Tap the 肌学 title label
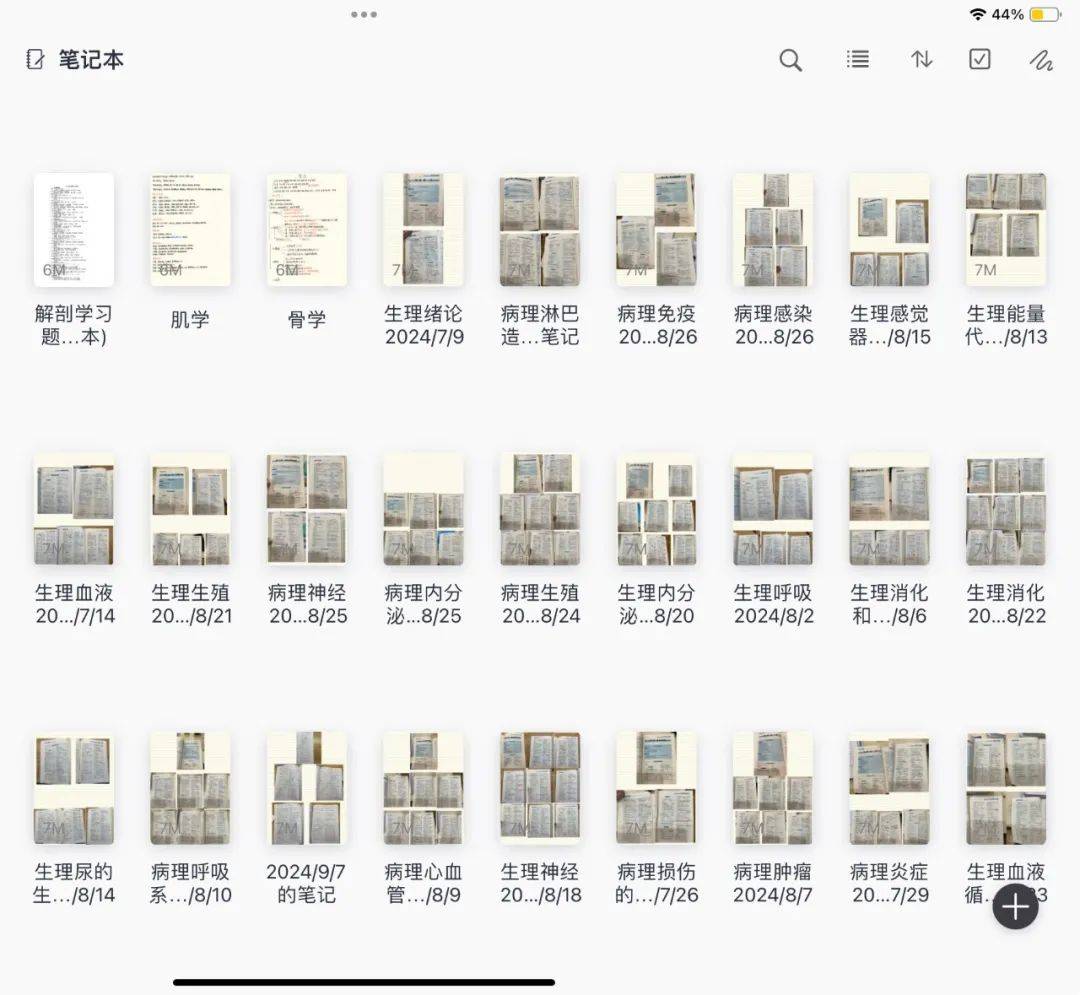This screenshot has height=995, width=1080. click(190, 320)
